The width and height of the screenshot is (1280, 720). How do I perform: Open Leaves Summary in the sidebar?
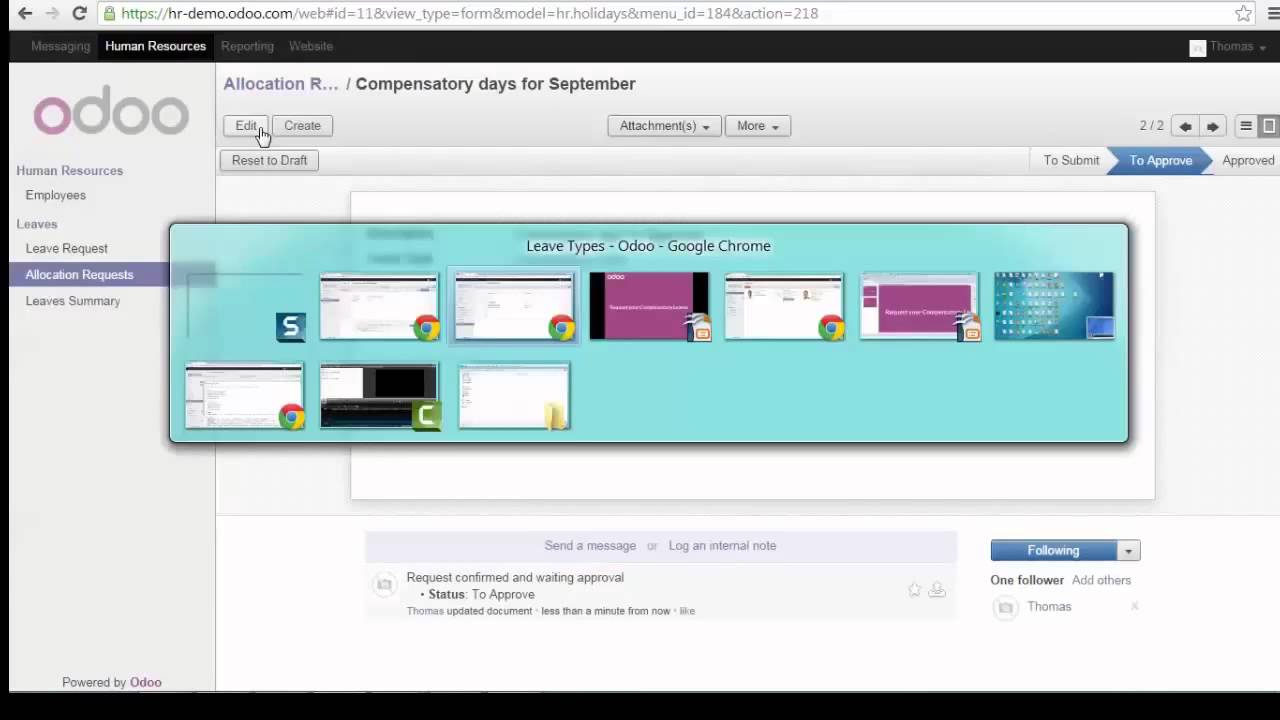coord(72,301)
